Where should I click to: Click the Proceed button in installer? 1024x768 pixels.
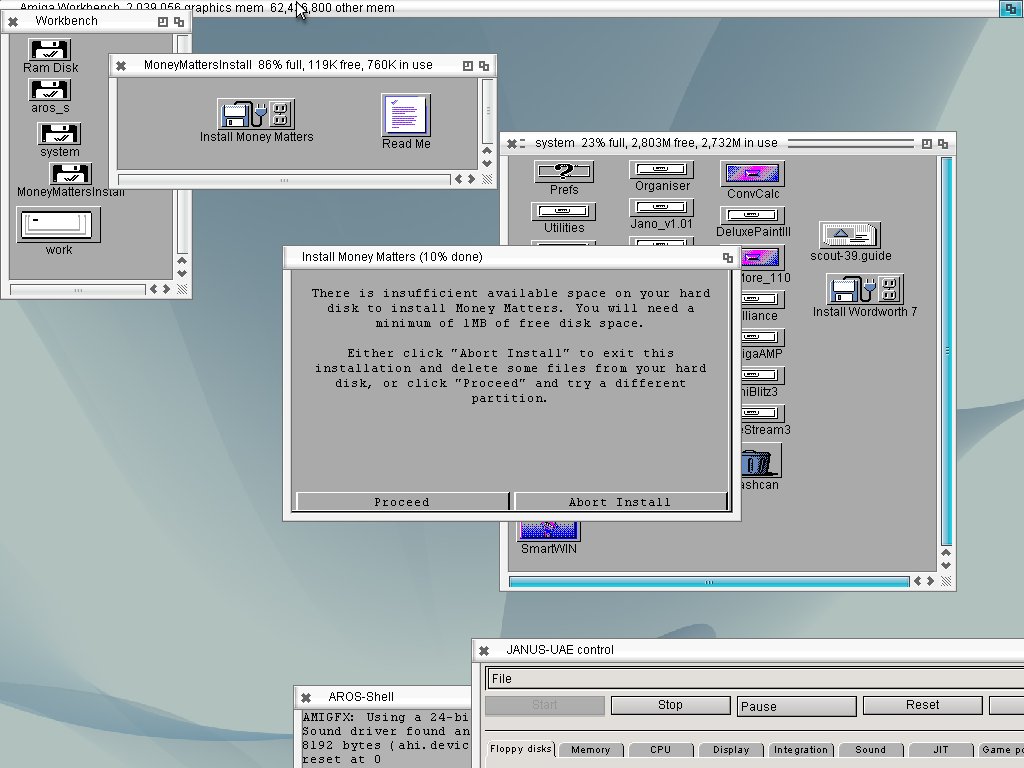(402, 502)
